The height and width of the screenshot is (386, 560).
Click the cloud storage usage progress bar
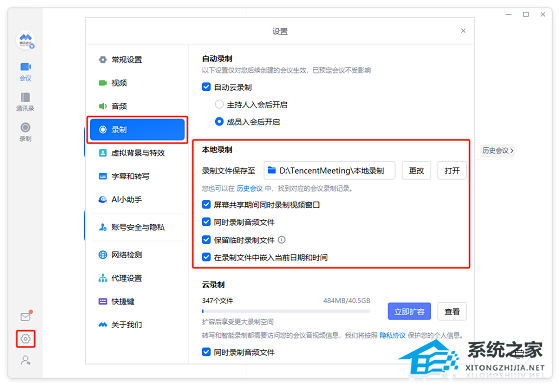click(286, 311)
